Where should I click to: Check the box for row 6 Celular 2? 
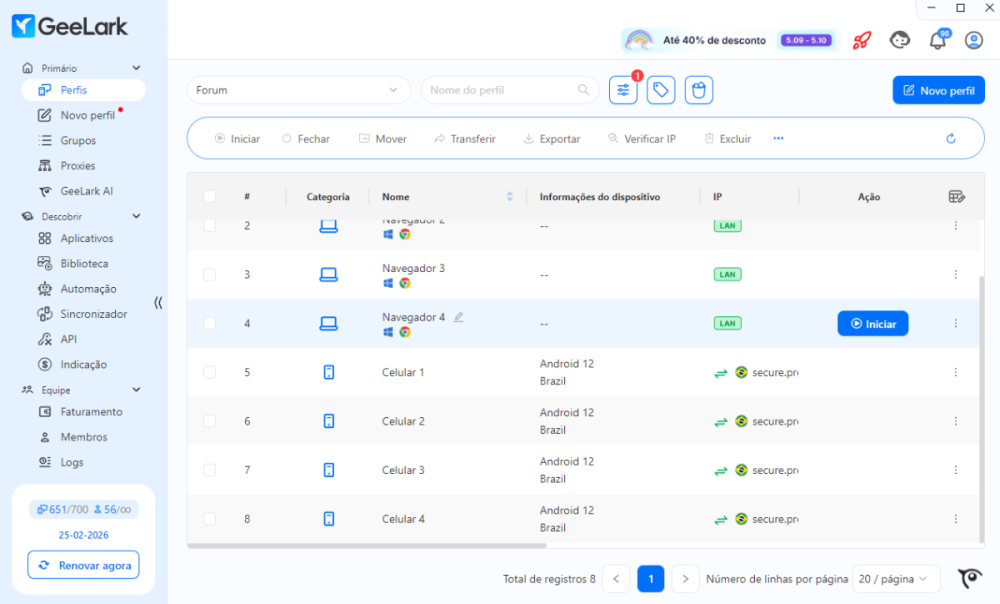[x=209, y=421]
